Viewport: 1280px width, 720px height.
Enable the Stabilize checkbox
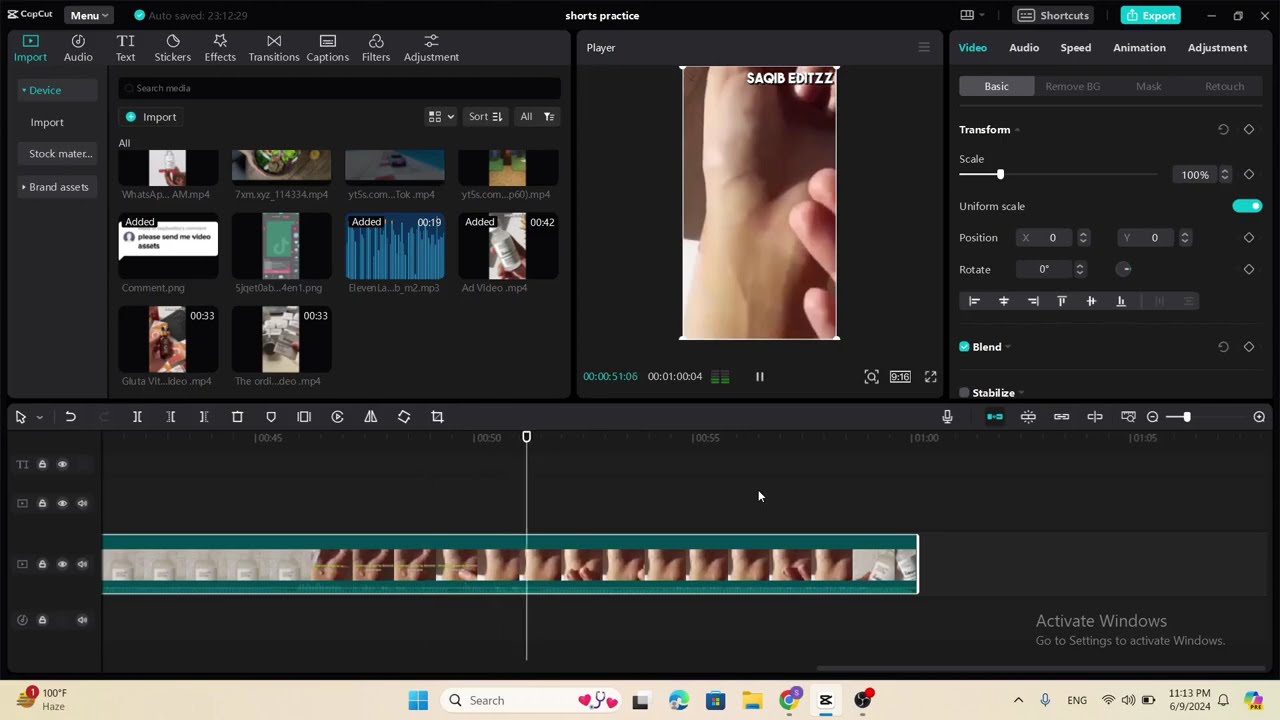(965, 393)
